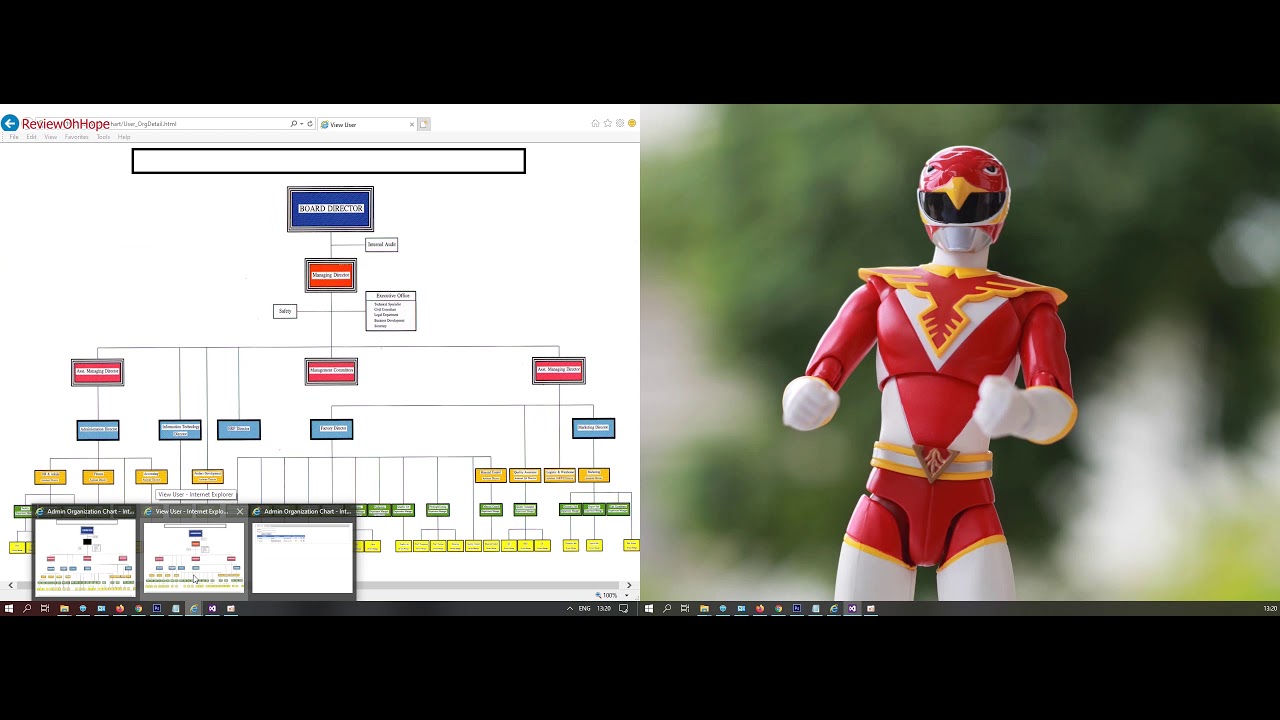The height and width of the screenshot is (720, 1280).
Task: Open File Explorer on the right monitor taskbar
Action: pyautogui.click(x=704, y=608)
